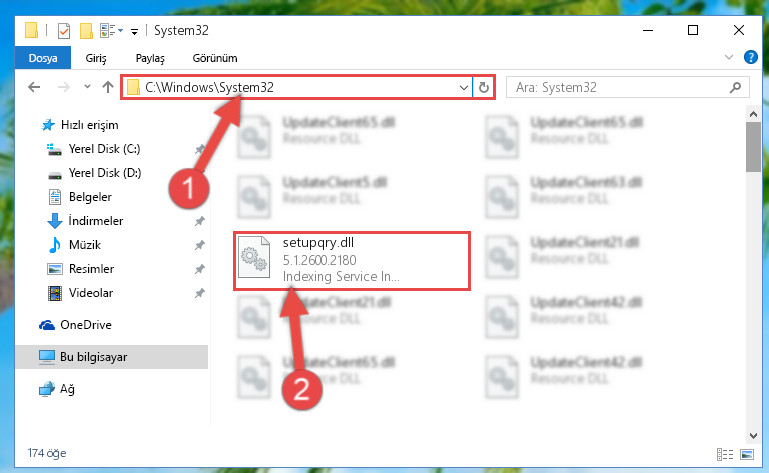The width and height of the screenshot is (769, 473).
Task: Click the Up one level arrow
Action: (x=108, y=87)
